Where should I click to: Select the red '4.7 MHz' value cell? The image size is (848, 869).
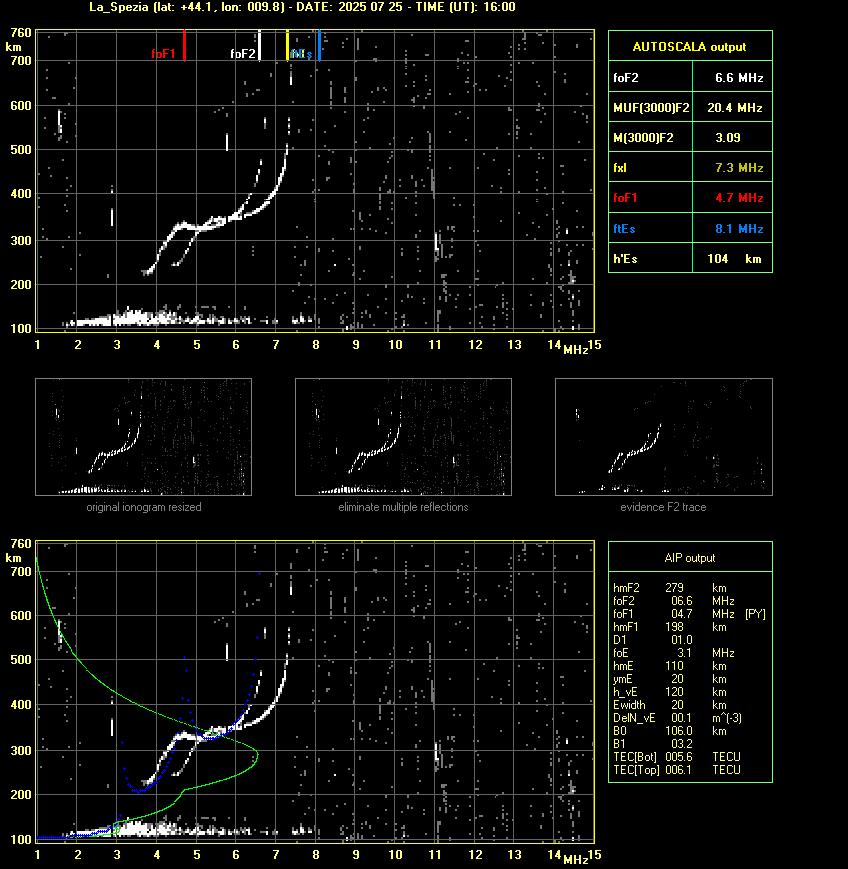(x=732, y=197)
